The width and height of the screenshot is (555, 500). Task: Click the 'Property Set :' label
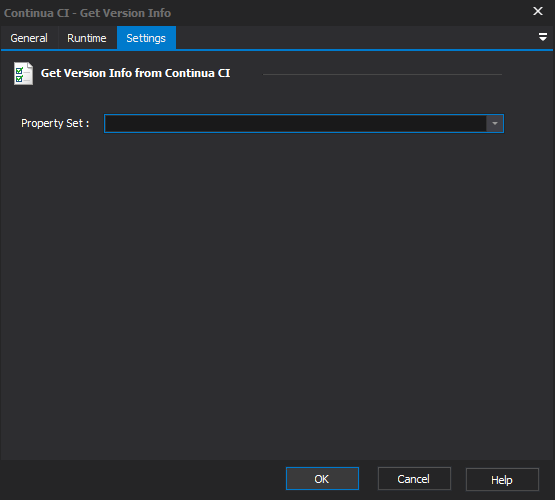coord(55,123)
